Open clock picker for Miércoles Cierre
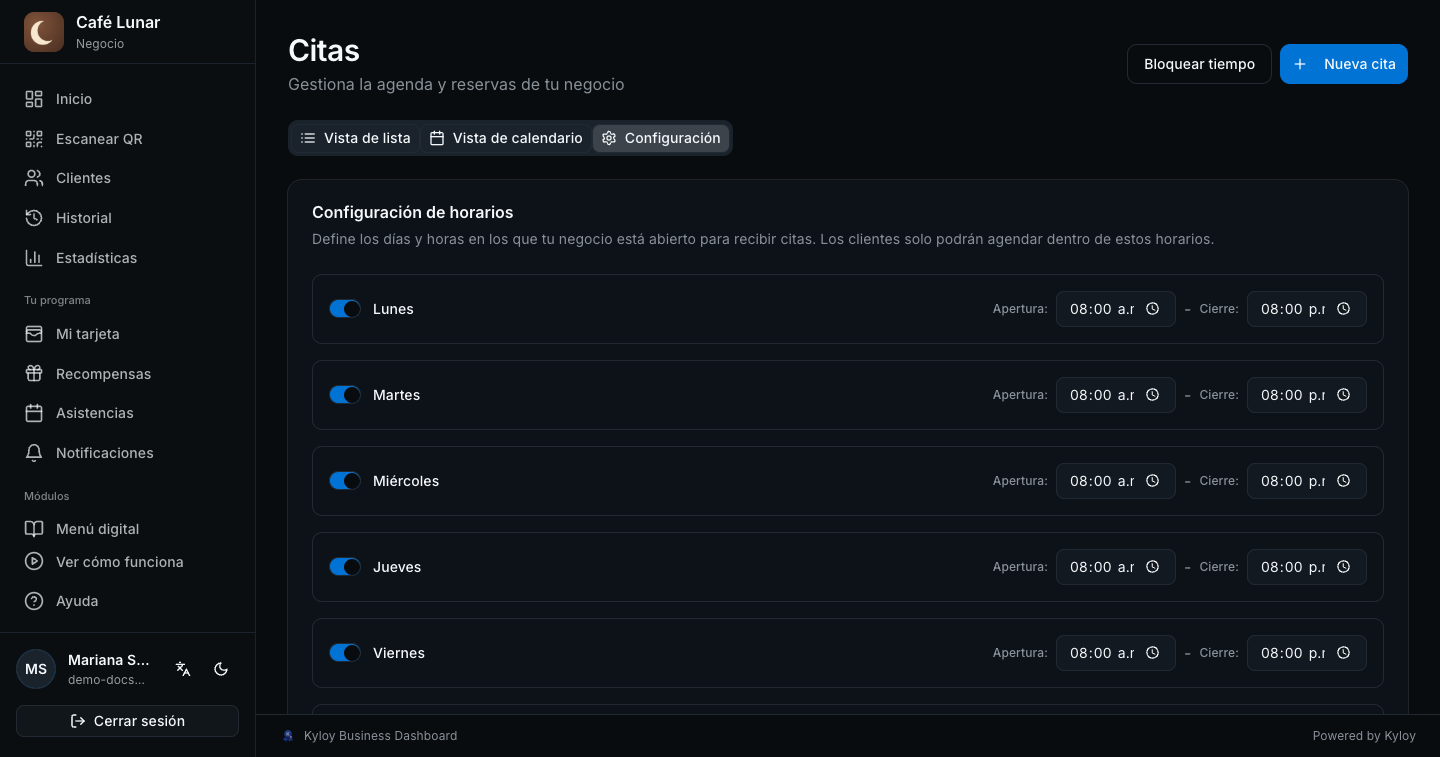The width and height of the screenshot is (1440, 757). 1343,481
